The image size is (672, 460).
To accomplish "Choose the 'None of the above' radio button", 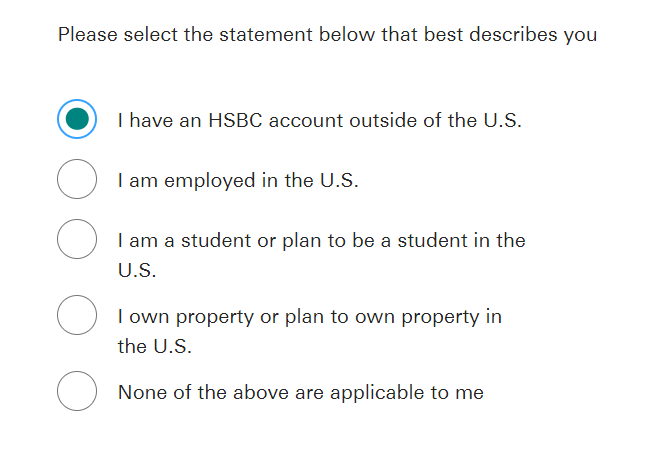I will [77, 391].
